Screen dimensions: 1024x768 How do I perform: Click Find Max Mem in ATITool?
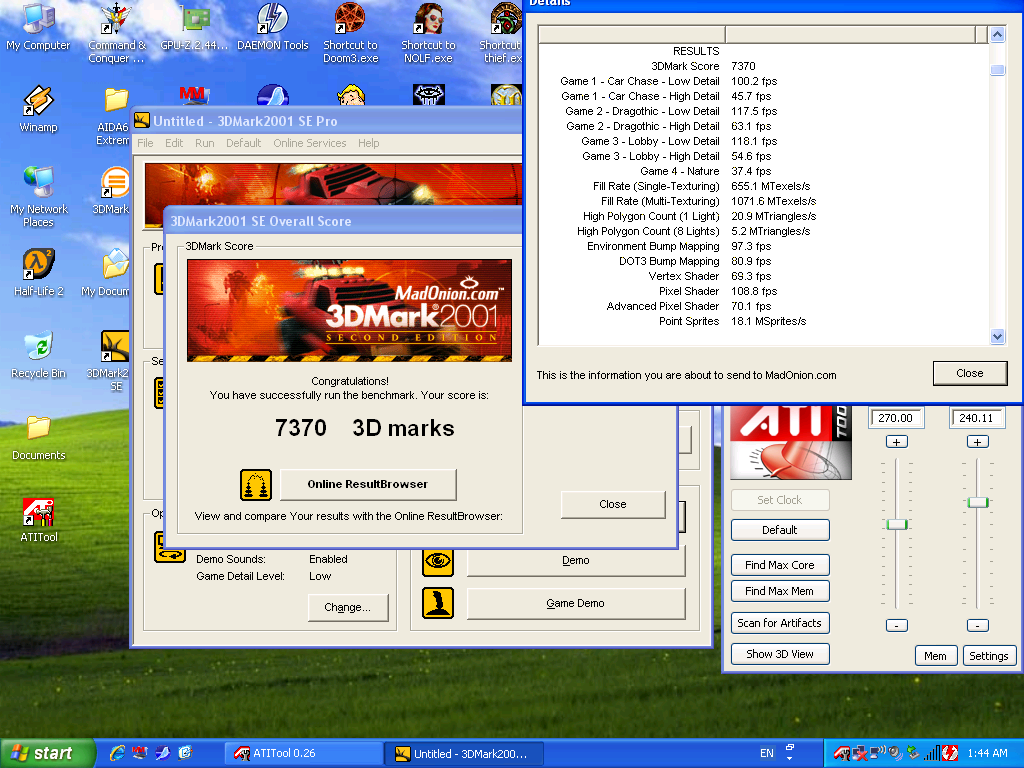pyautogui.click(x=780, y=591)
